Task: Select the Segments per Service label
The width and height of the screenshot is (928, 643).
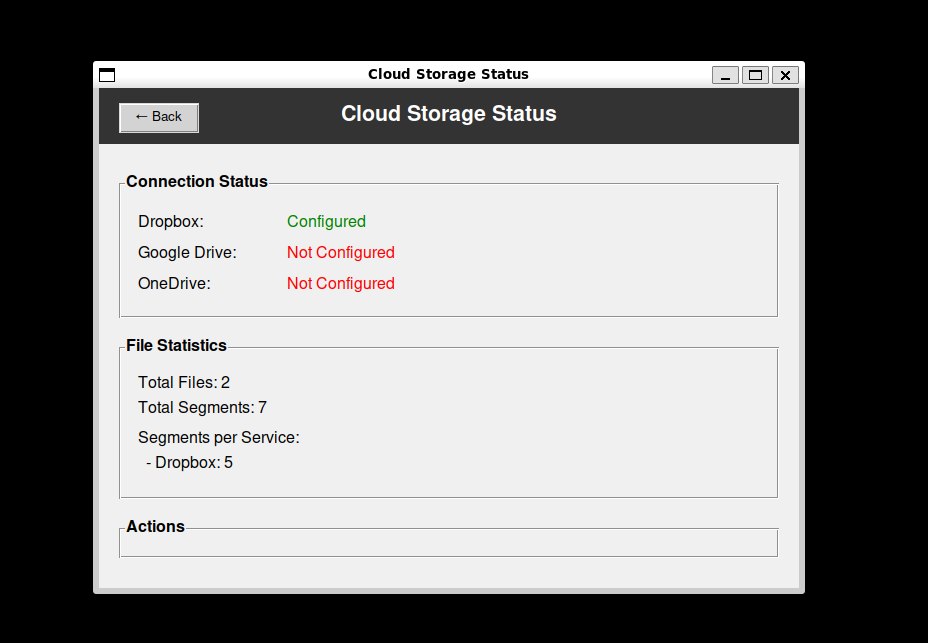Action: tap(219, 438)
